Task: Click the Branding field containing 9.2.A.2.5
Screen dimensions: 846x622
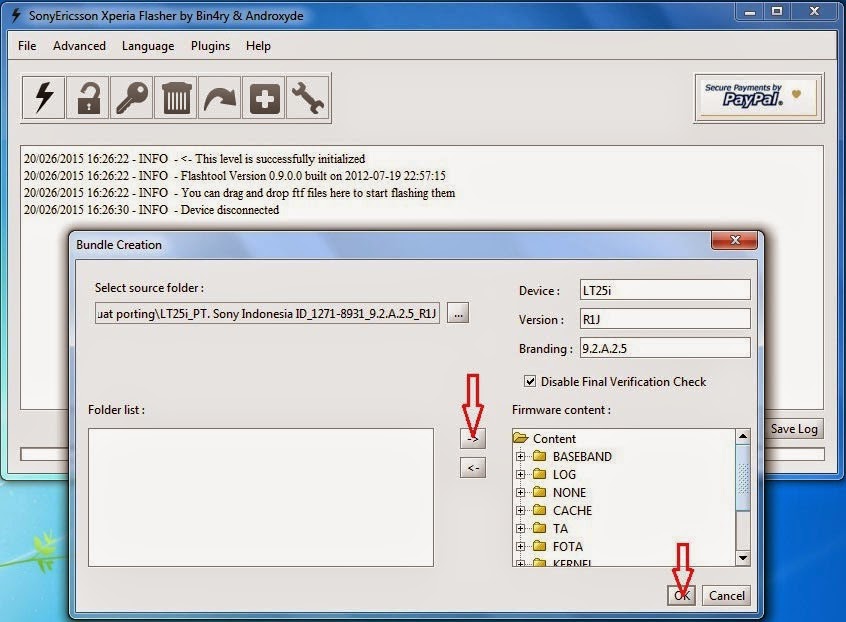Action: click(665, 348)
